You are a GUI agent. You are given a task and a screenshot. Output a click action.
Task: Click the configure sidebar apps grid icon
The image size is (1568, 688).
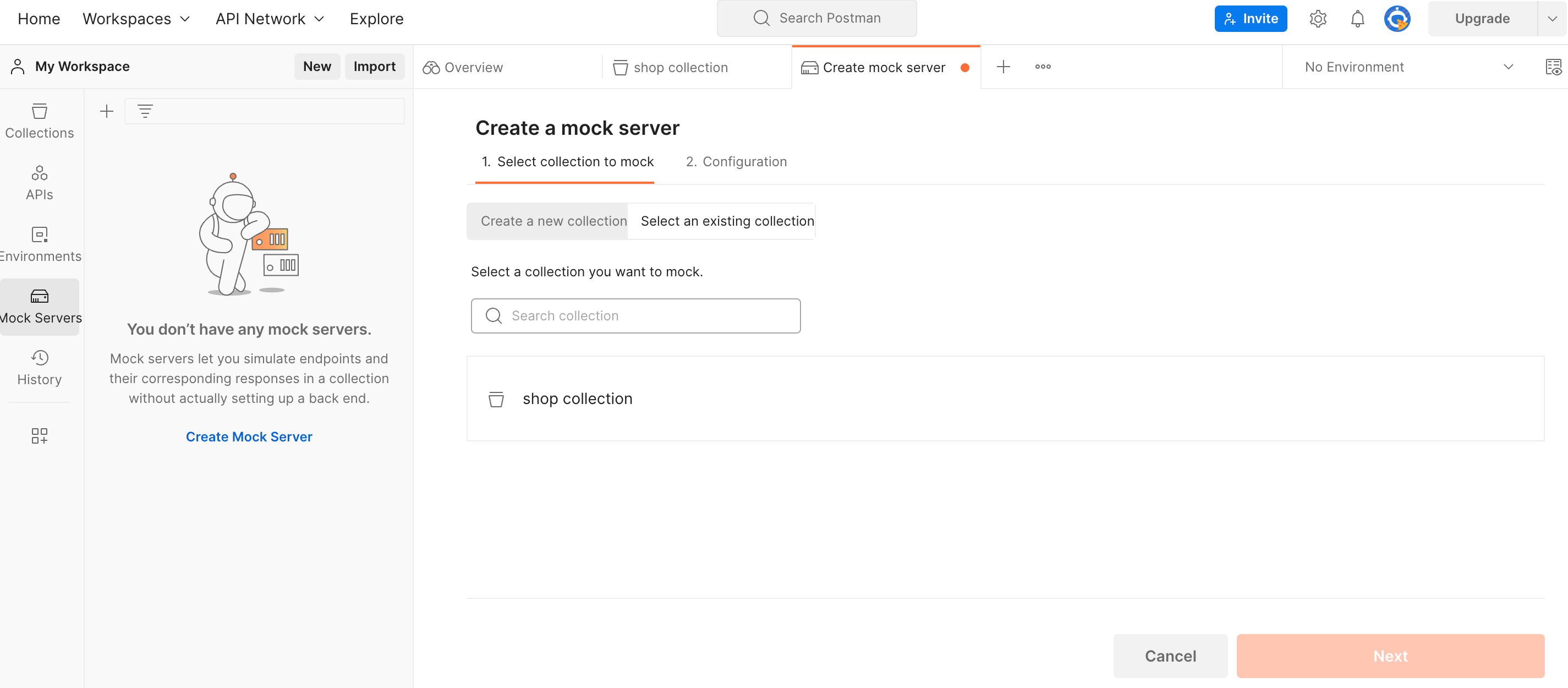(x=40, y=435)
